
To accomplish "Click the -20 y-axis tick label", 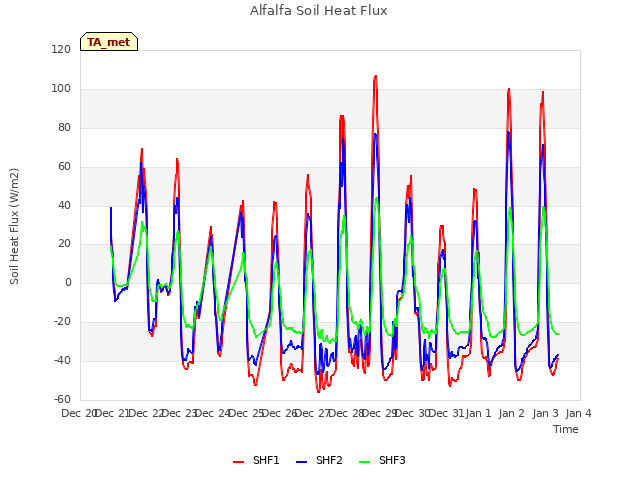I will pyautogui.click(x=62, y=322).
